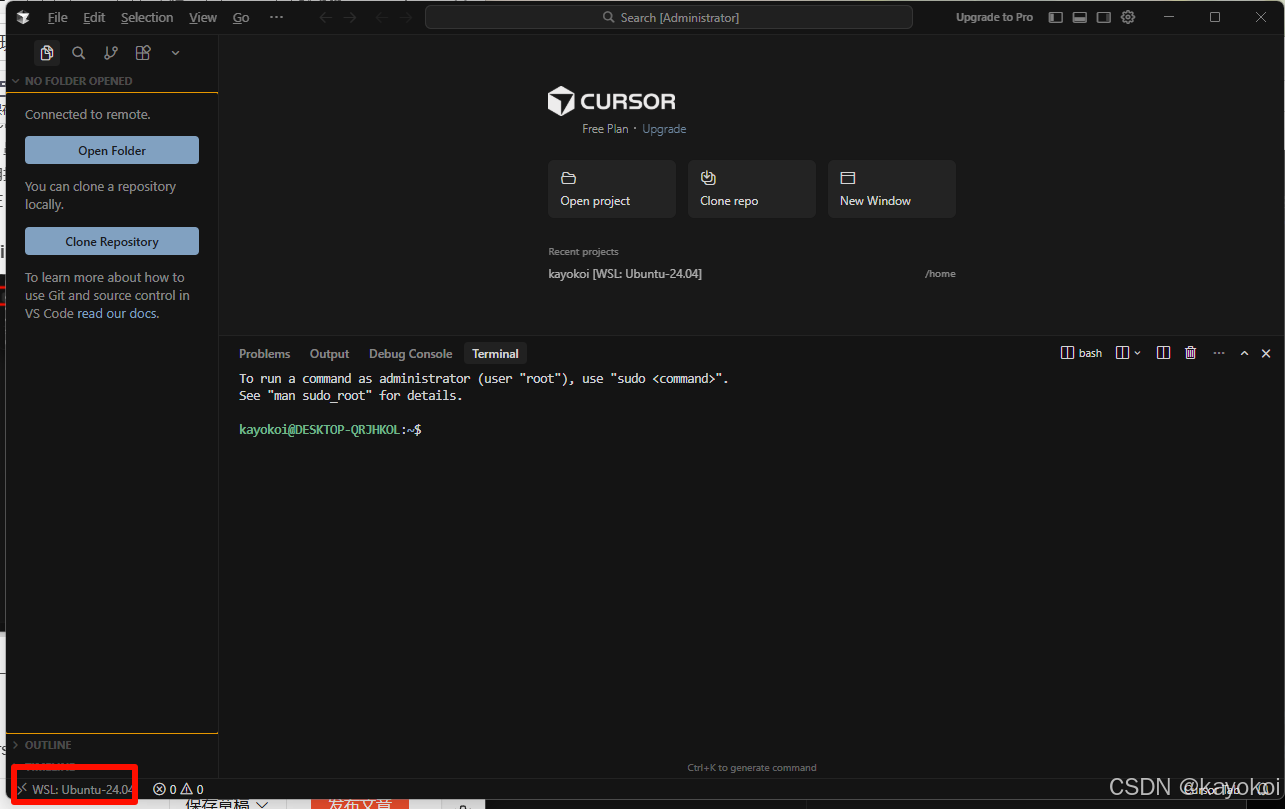Click the /home path of recent project
Screen dimensions: 1285x809
[x=940, y=274]
